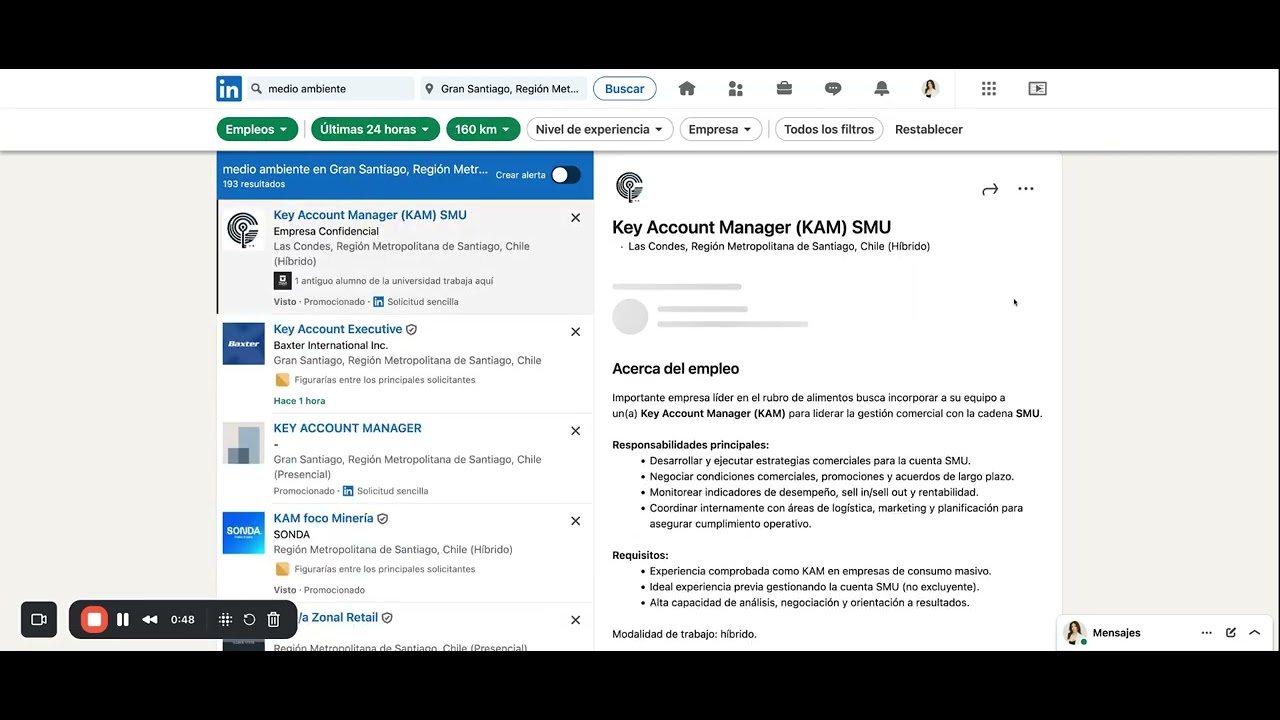Open the profile avatar menu
Viewport: 1280px width, 720px height.
tap(930, 89)
